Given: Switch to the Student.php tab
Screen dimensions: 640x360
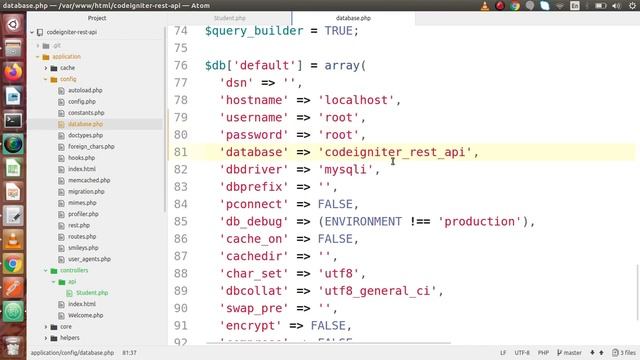Looking at the screenshot, I should click(x=230, y=18).
